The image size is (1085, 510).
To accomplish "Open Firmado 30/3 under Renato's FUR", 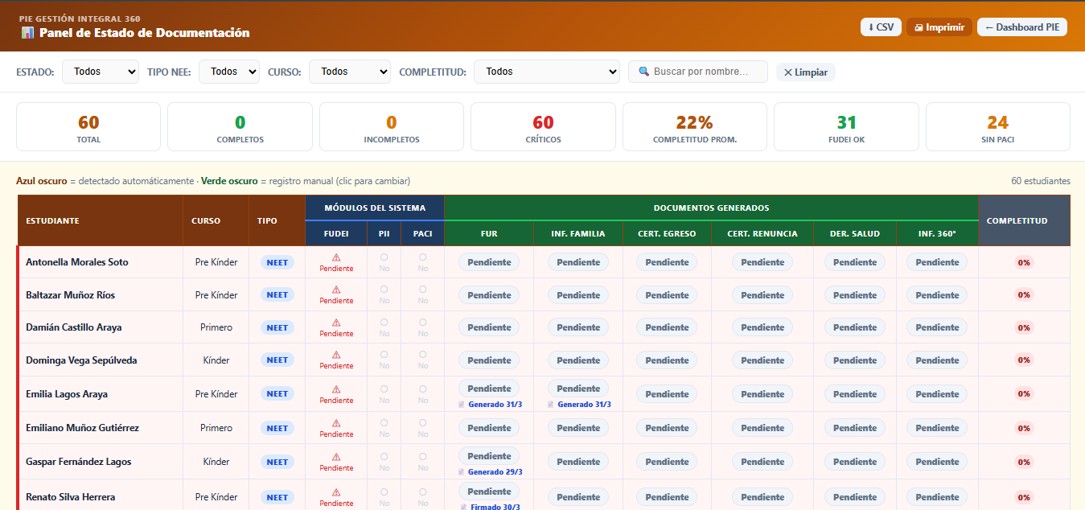I will [490, 507].
